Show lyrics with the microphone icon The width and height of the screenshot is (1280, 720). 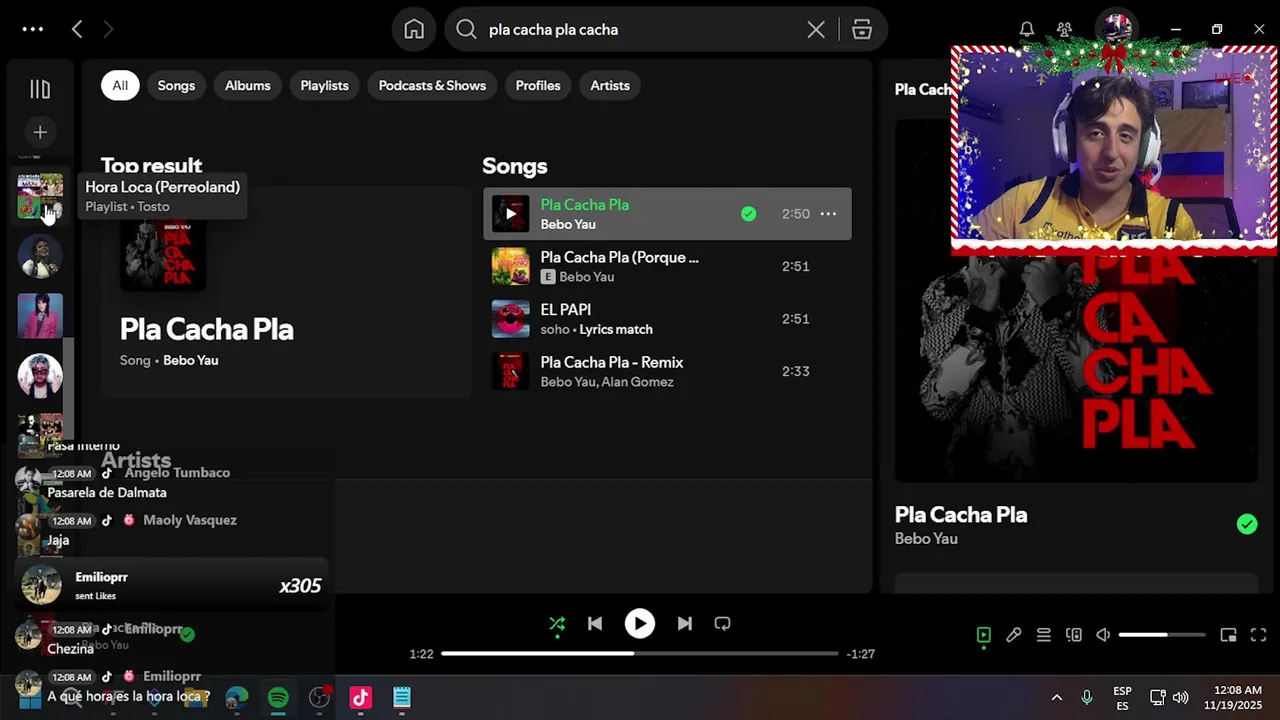[x=1014, y=635]
